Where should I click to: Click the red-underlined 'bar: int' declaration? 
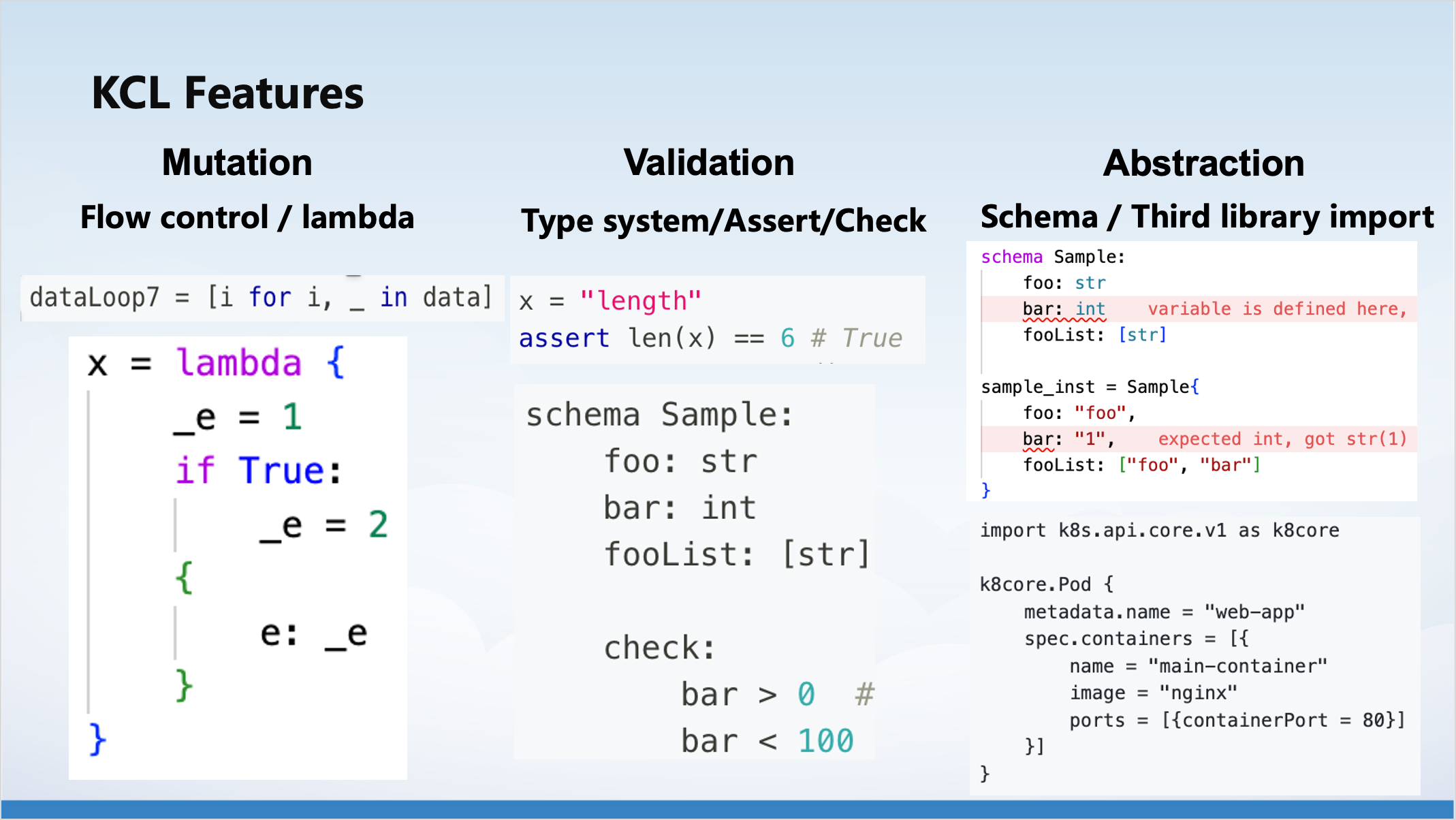tap(1064, 309)
